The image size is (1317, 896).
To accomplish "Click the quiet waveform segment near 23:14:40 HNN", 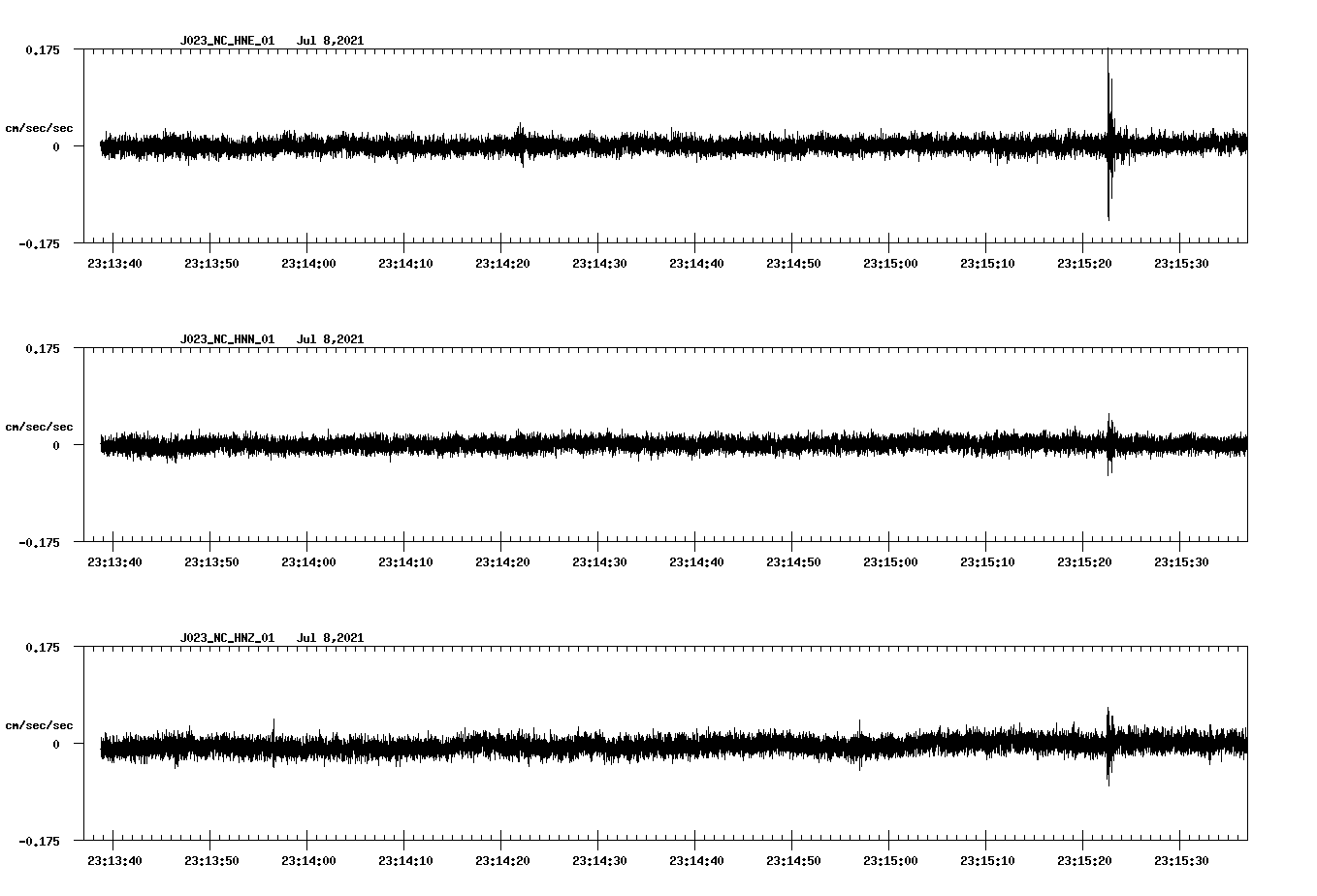I will pyautogui.click(x=695, y=446).
